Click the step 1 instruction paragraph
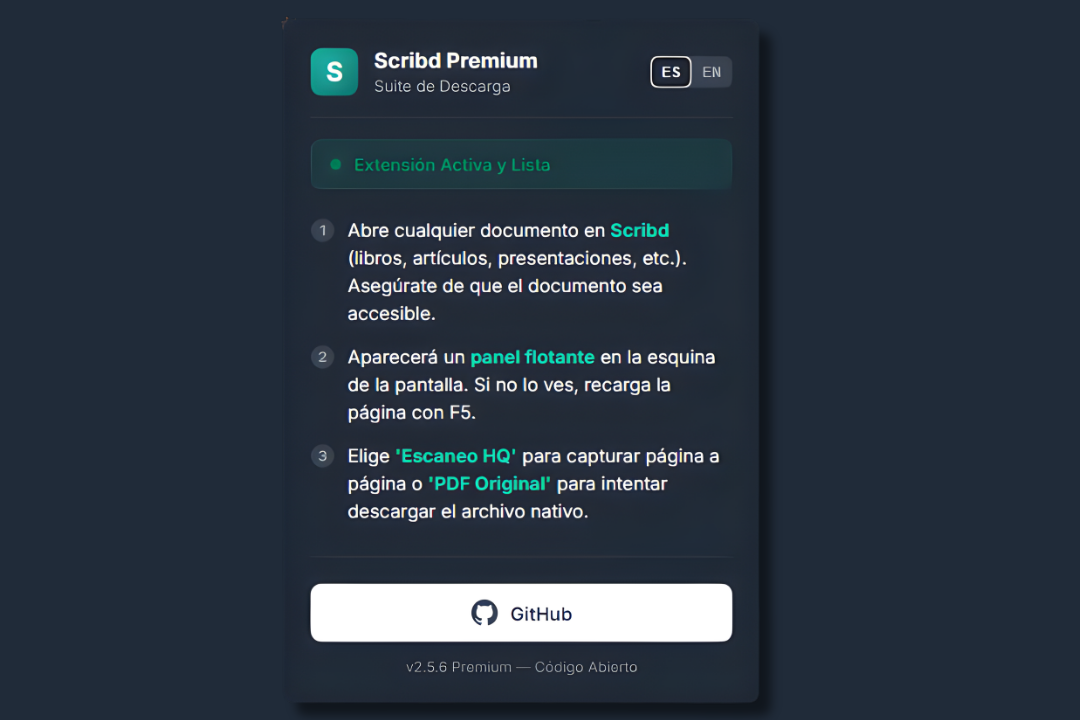This screenshot has width=1080, height=720. click(x=517, y=271)
